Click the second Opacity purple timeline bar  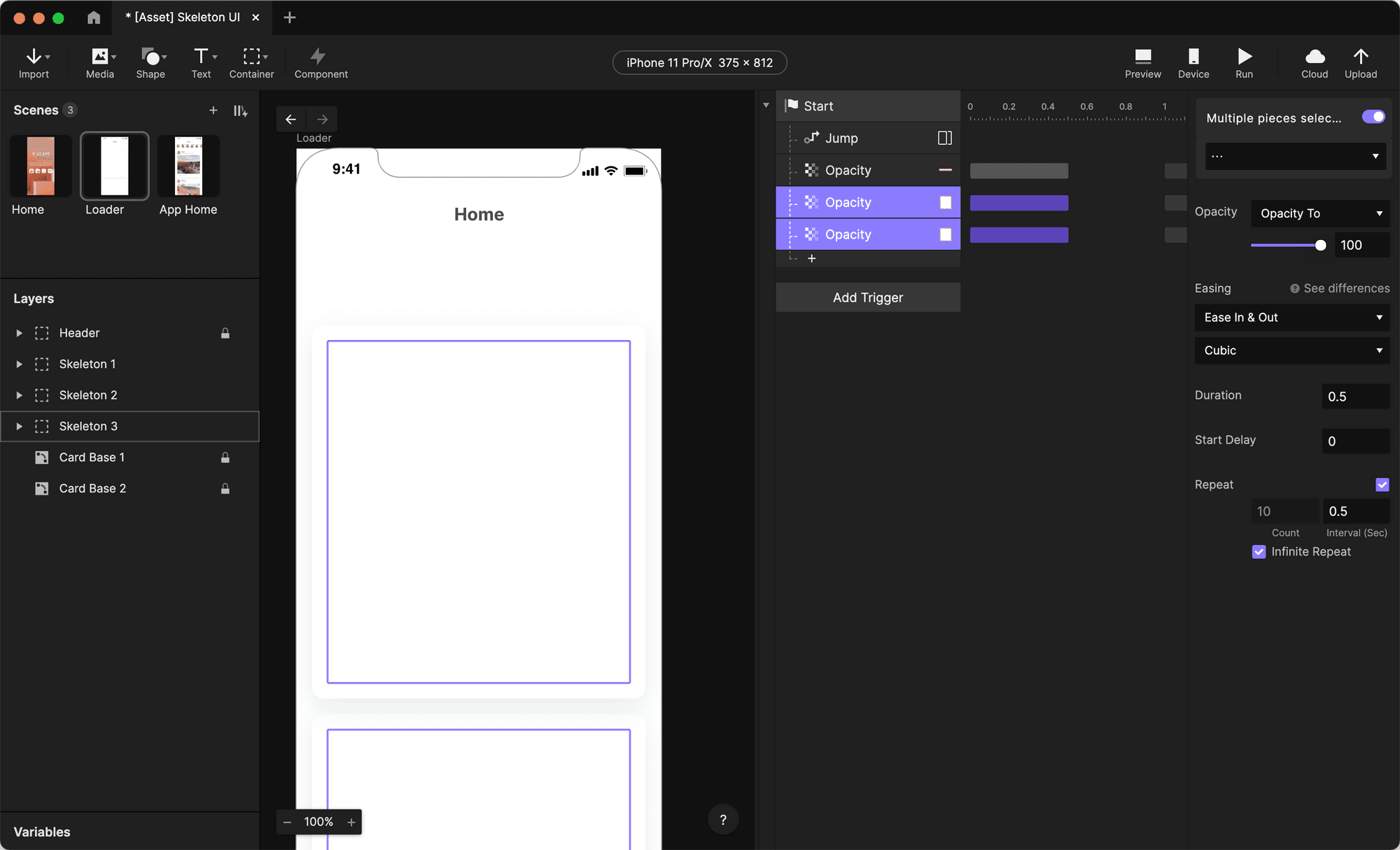click(x=1018, y=203)
